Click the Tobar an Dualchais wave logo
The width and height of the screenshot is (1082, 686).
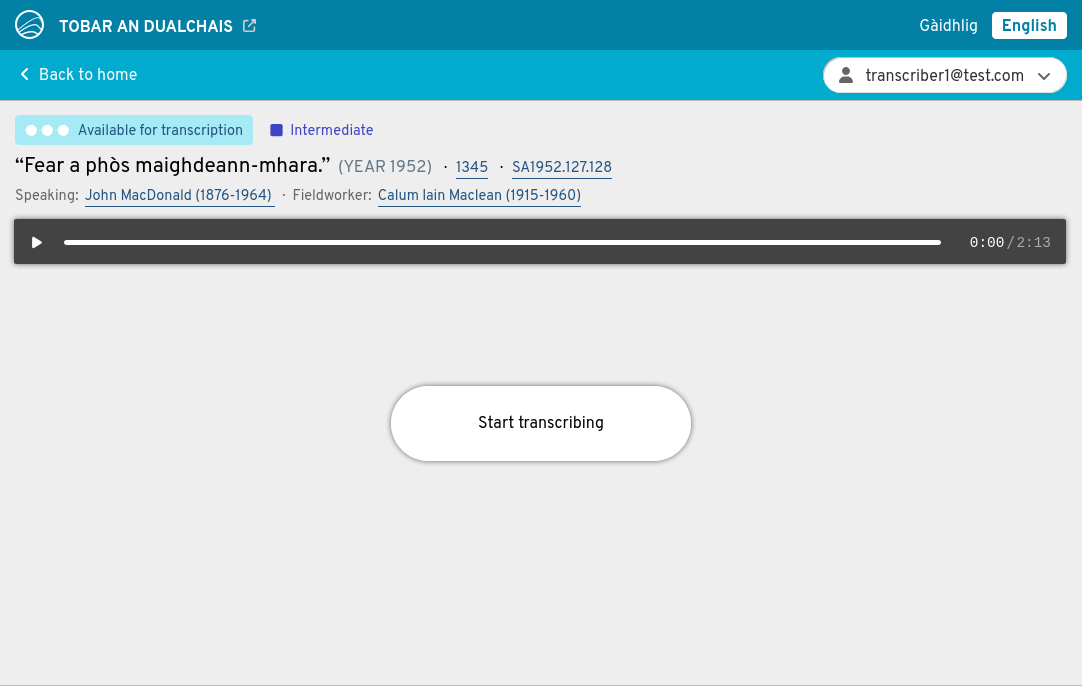click(29, 25)
